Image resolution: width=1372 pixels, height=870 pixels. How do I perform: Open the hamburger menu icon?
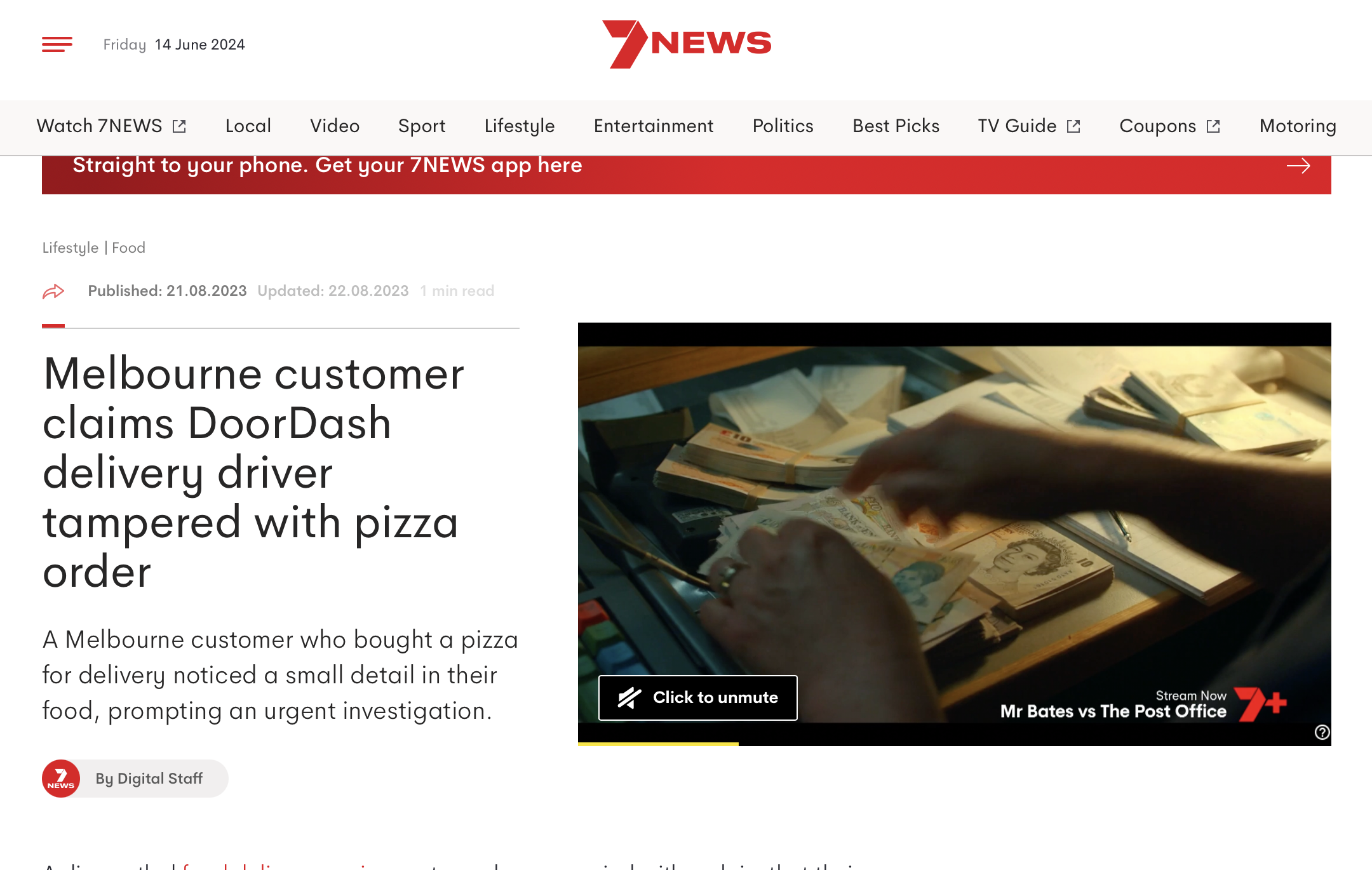(x=57, y=44)
